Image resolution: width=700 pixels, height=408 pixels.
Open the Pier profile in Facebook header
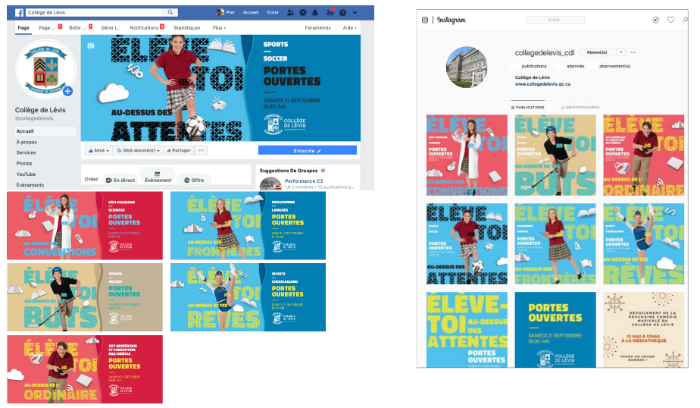(x=225, y=12)
